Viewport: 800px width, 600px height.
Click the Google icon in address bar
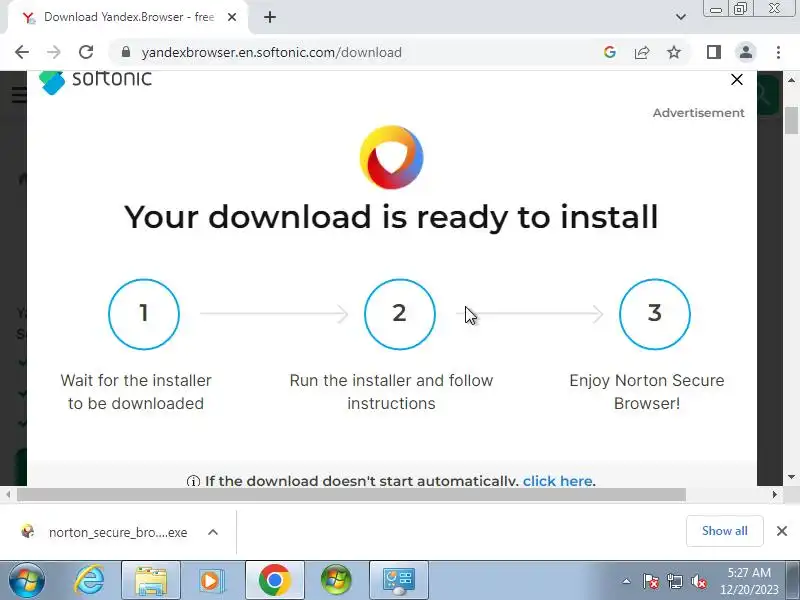coord(610,52)
